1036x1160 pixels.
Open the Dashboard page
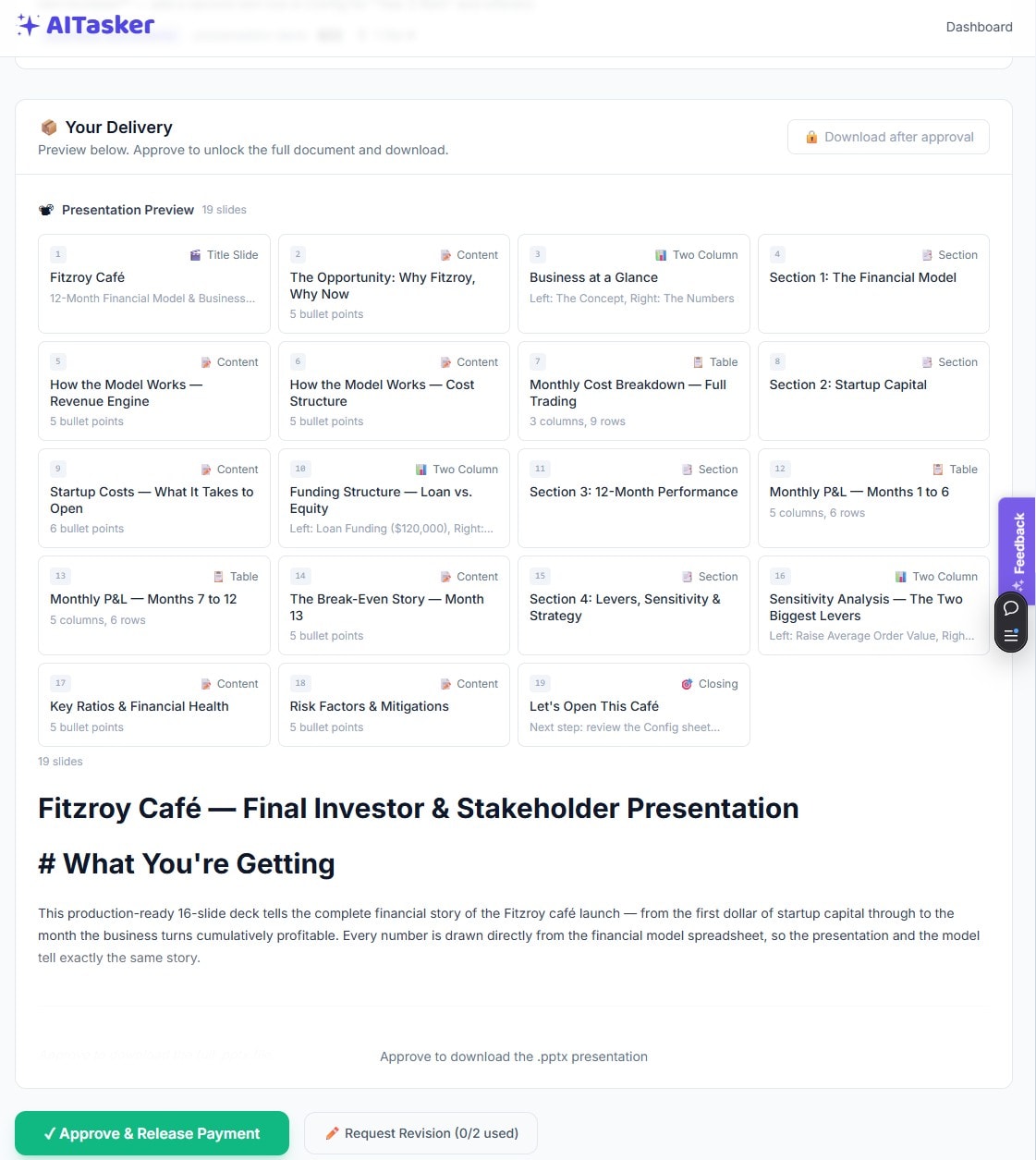click(979, 27)
